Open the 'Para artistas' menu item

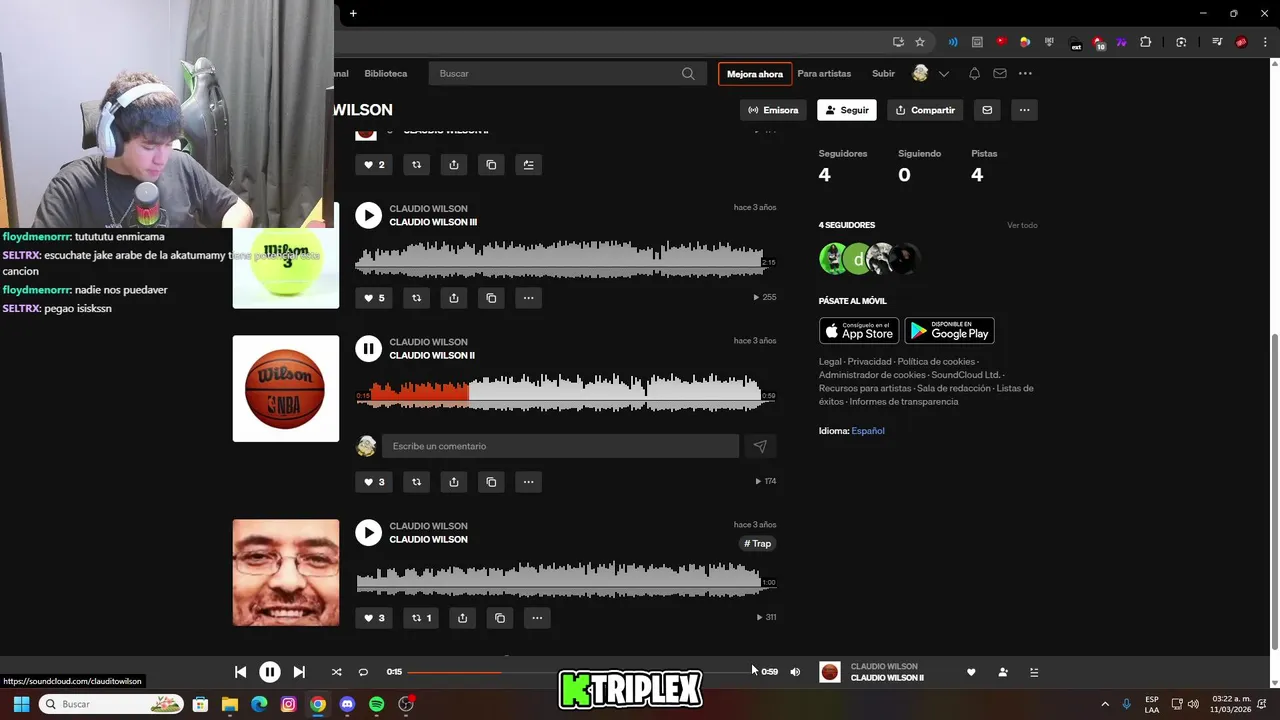click(824, 74)
